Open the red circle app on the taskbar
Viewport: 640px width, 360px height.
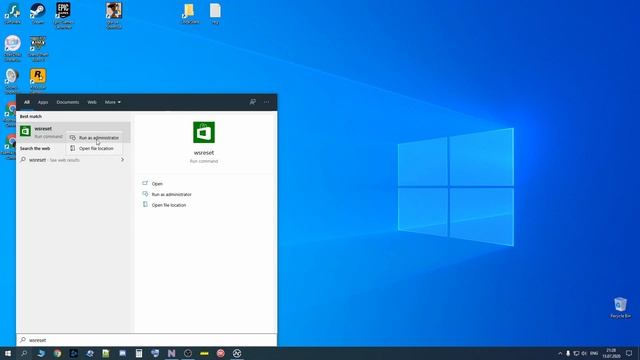[220, 353]
